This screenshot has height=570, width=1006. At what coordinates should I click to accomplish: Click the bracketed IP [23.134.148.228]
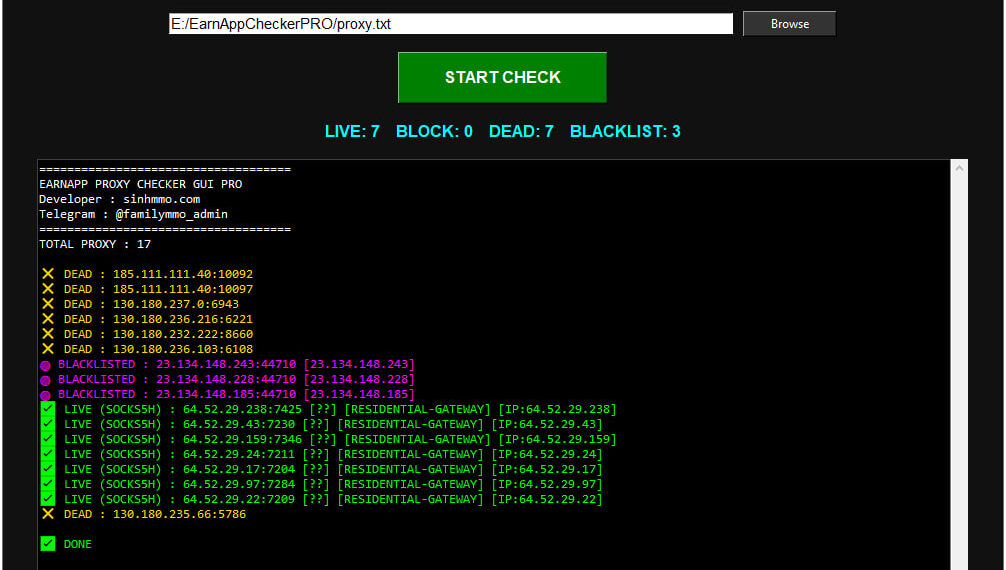(x=359, y=379)
